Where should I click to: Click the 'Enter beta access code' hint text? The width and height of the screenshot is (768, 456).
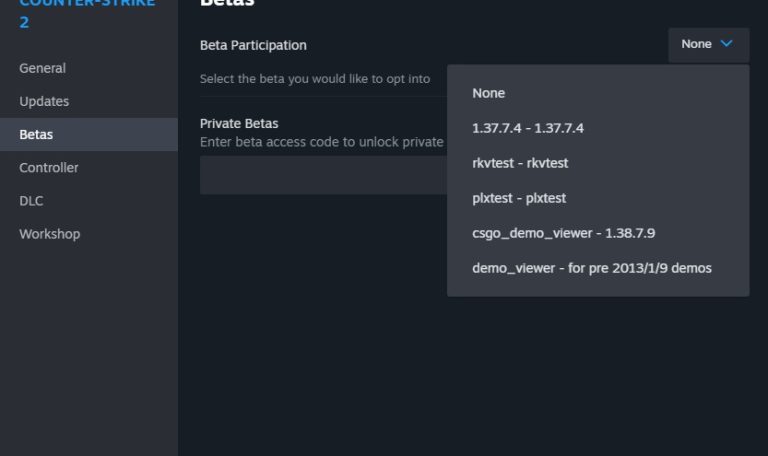point(321,142)
